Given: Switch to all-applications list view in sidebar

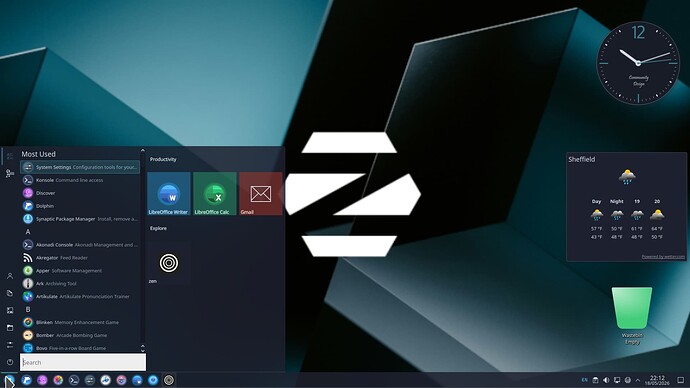Looking at the screenshot, I should coord(10,156).
